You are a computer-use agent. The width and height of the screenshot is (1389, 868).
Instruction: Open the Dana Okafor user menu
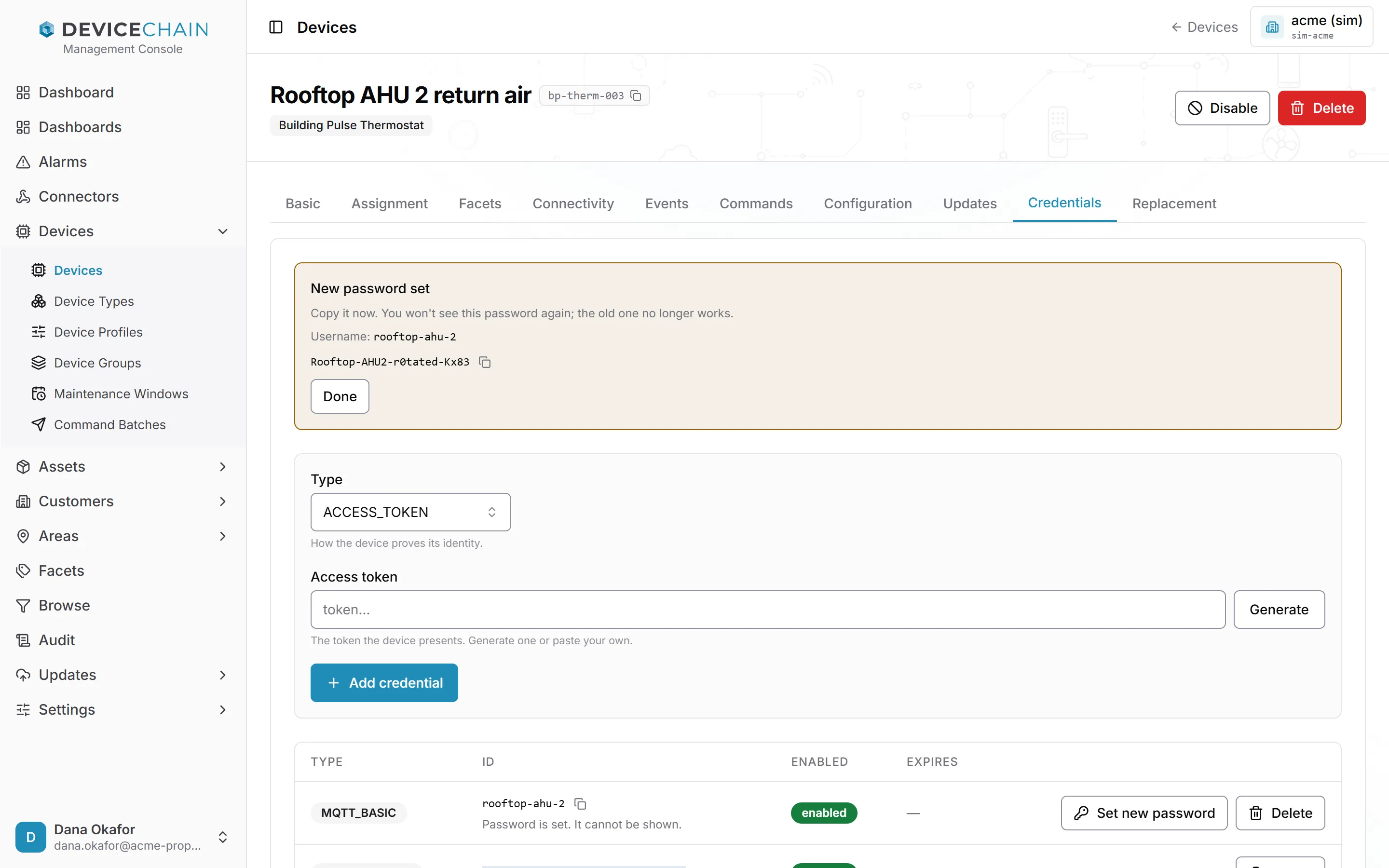coord(122,837)
